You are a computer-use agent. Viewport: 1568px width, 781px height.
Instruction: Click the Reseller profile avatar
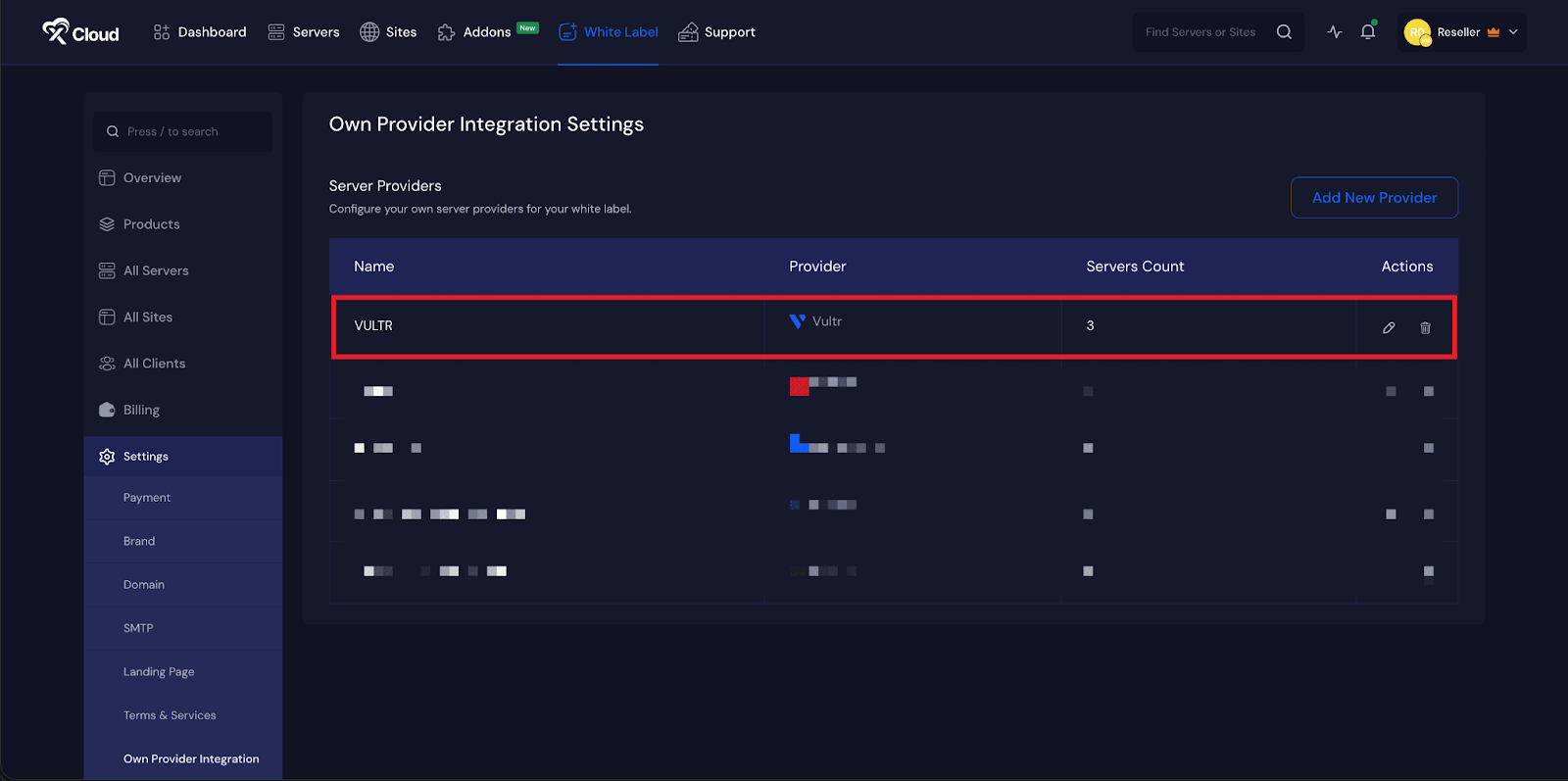pos(1417,32)
